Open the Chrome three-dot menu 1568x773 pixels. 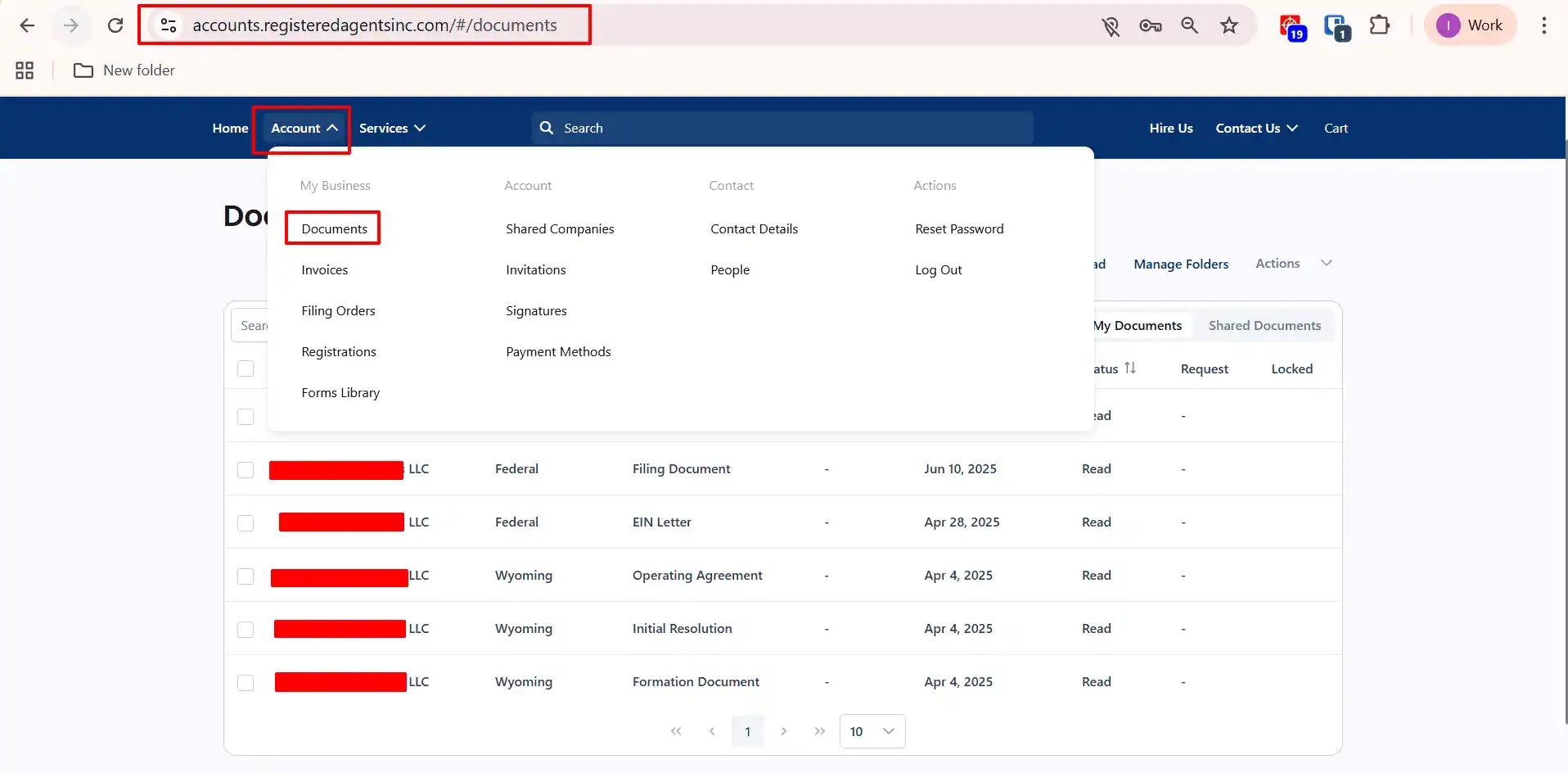pyautogui.click(x=1543, y=25)
